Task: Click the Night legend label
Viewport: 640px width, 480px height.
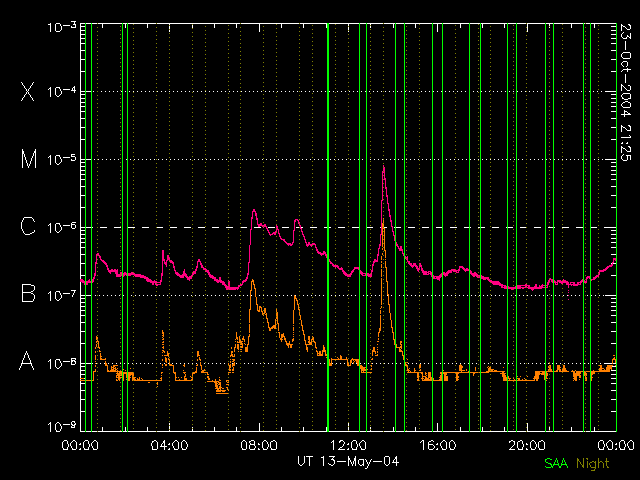Action: click(x=593, y=463)
